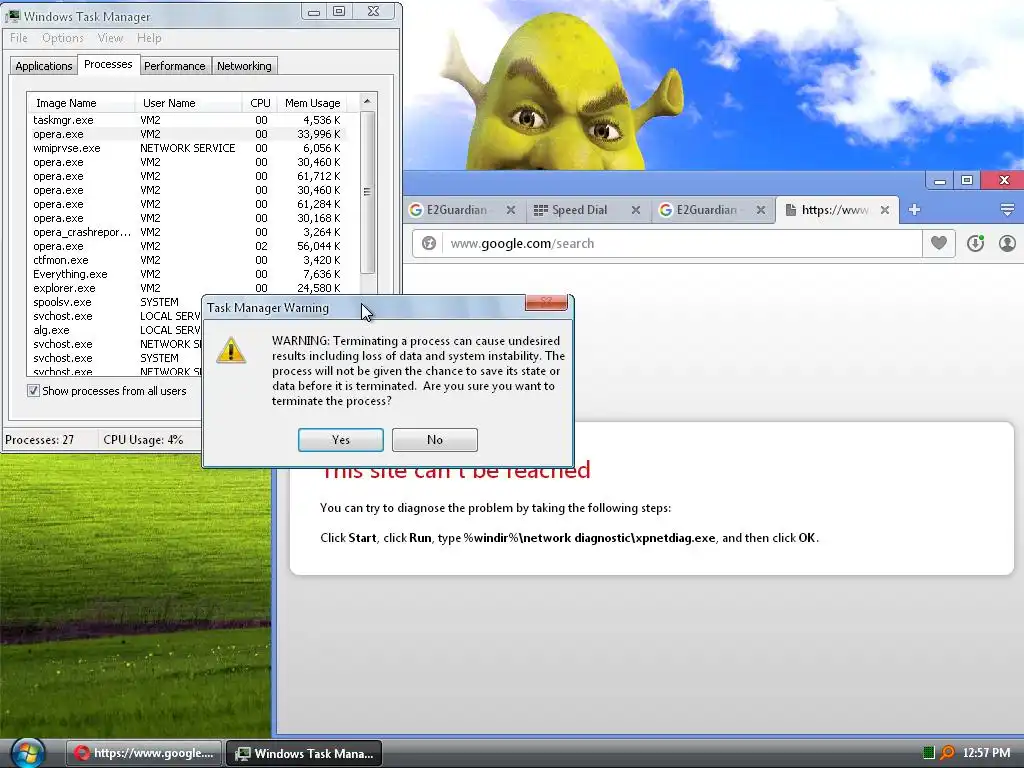Close the first E2Guardian tab
Screen dimensions: 1024x768
(511, 210)
